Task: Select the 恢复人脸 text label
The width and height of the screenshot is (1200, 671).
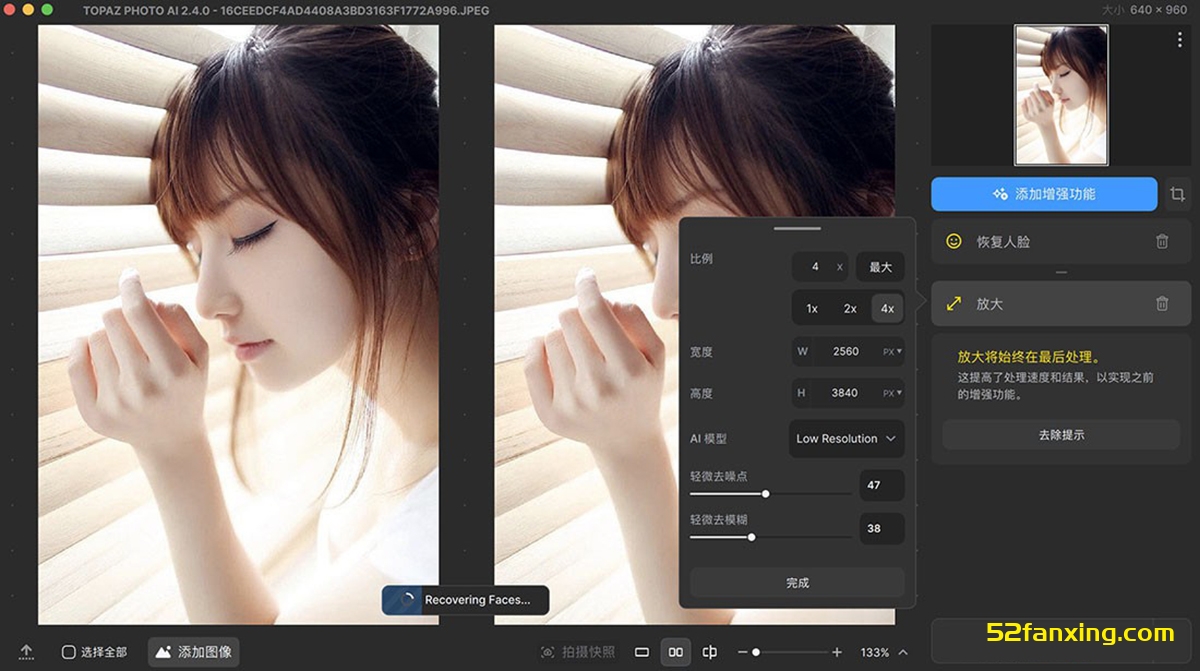Action: click(x=1003, y=242)
